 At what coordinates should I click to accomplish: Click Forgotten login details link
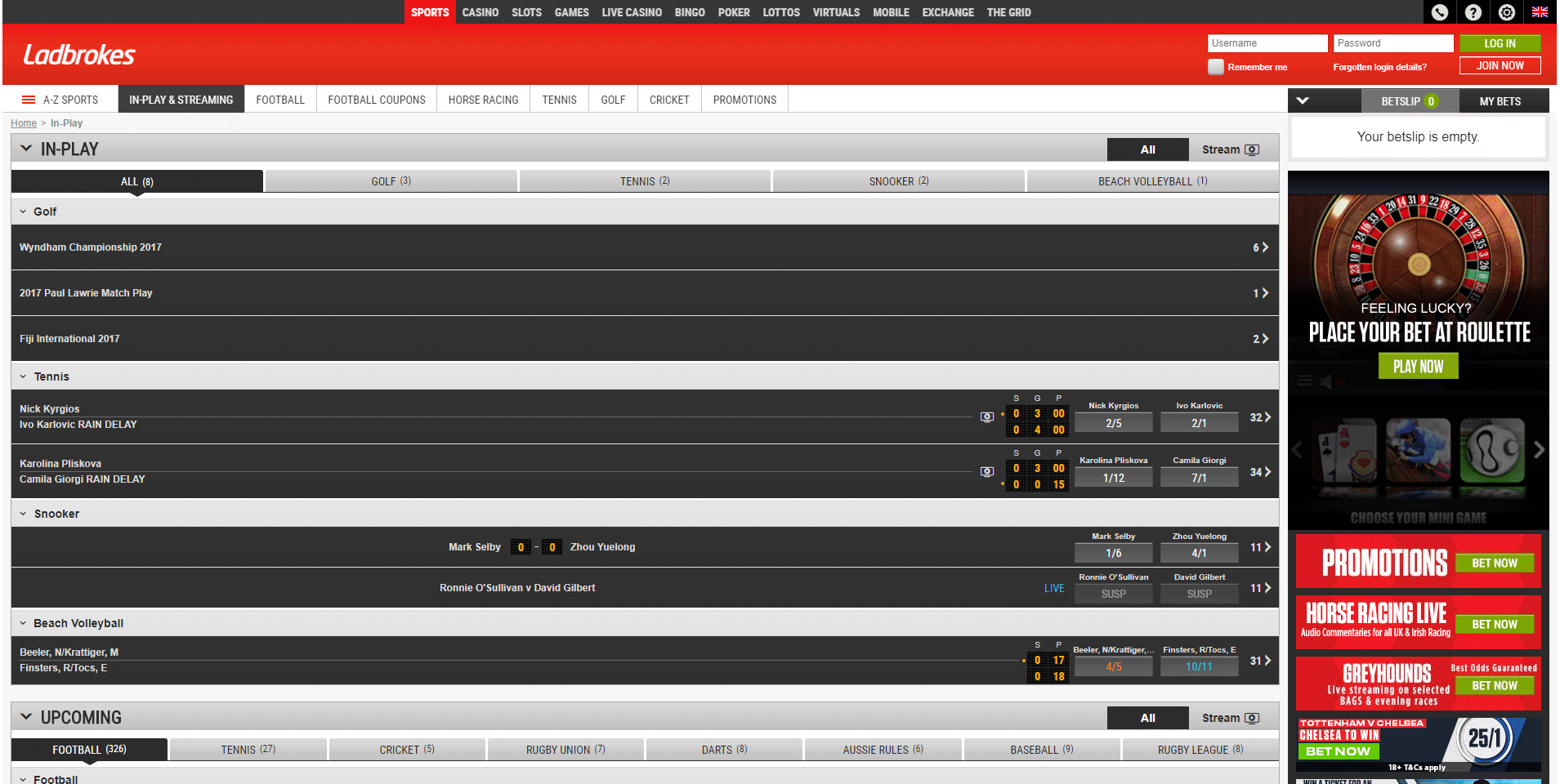[1379, 67]
